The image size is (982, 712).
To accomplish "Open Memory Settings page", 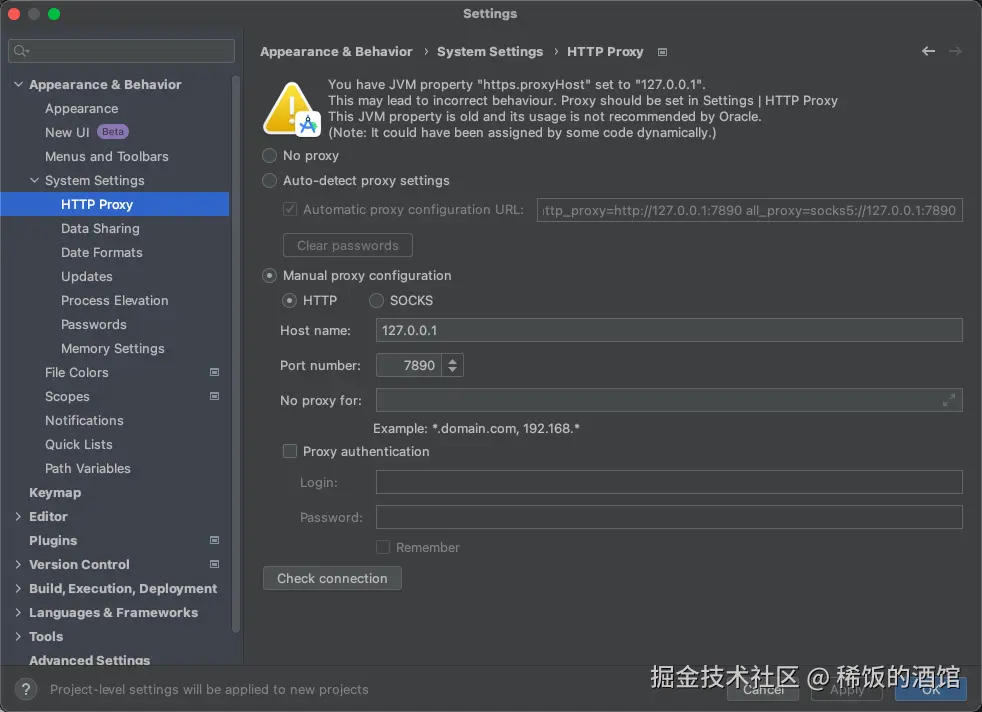I will pyautogui.click(x=113, y=348).
